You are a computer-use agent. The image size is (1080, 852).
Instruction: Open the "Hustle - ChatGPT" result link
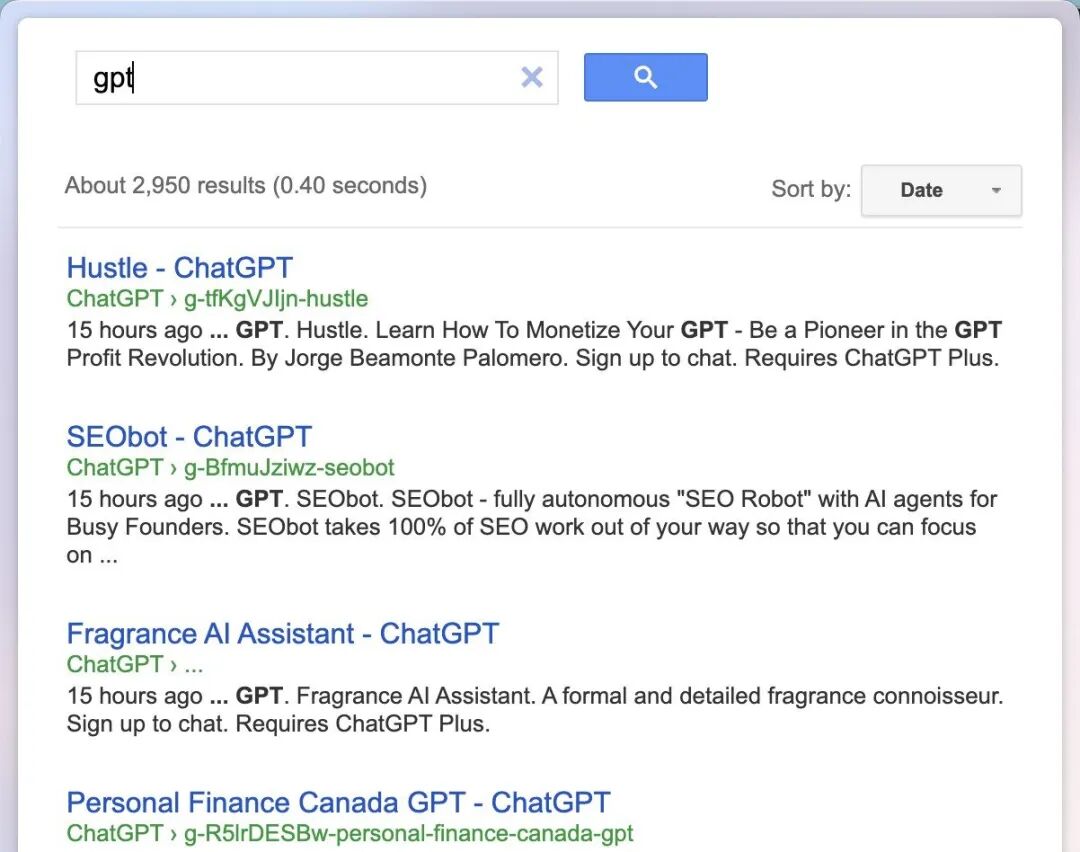click(180, 268)
